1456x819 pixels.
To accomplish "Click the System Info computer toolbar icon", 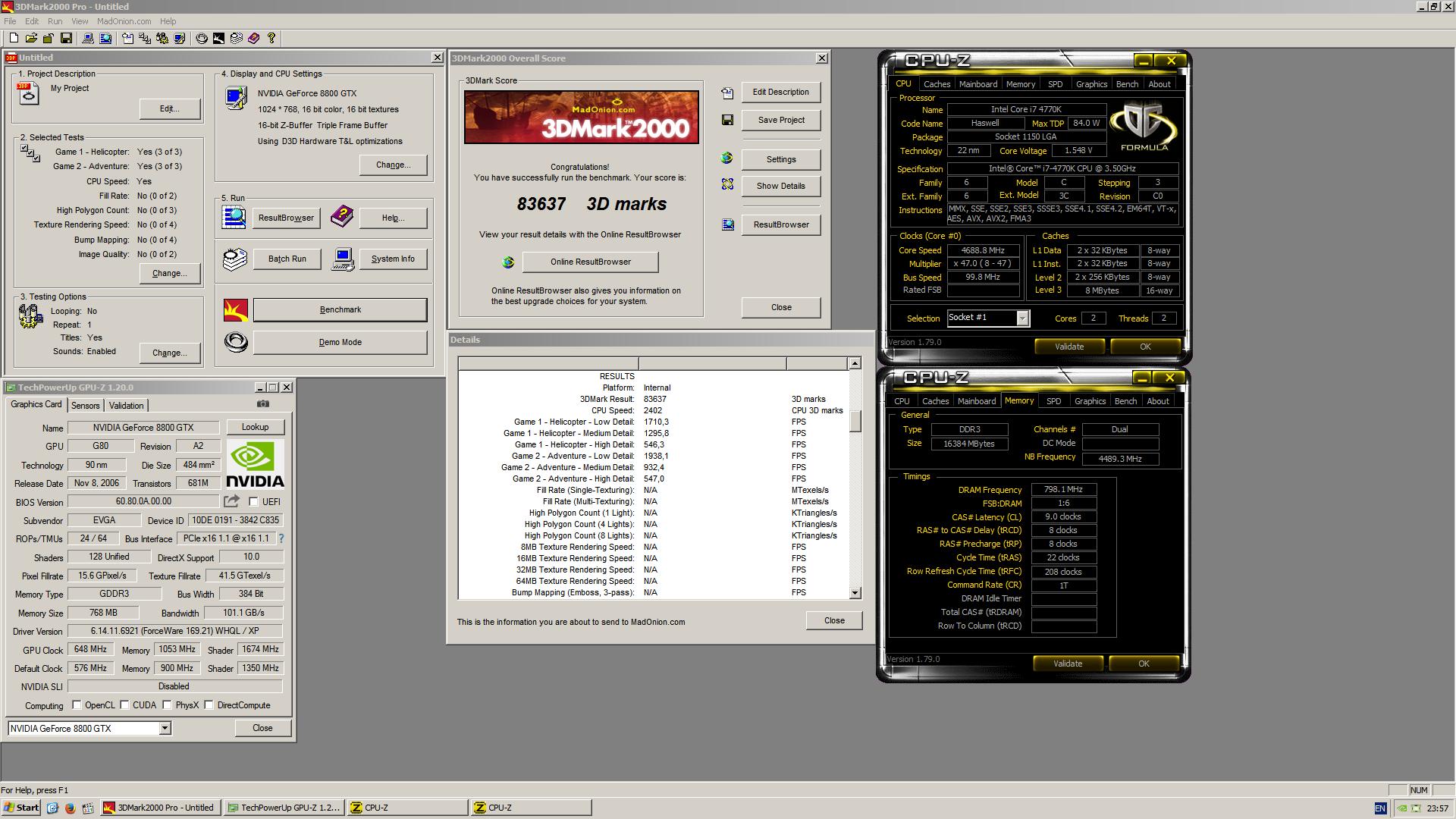I will click(88, 38).
